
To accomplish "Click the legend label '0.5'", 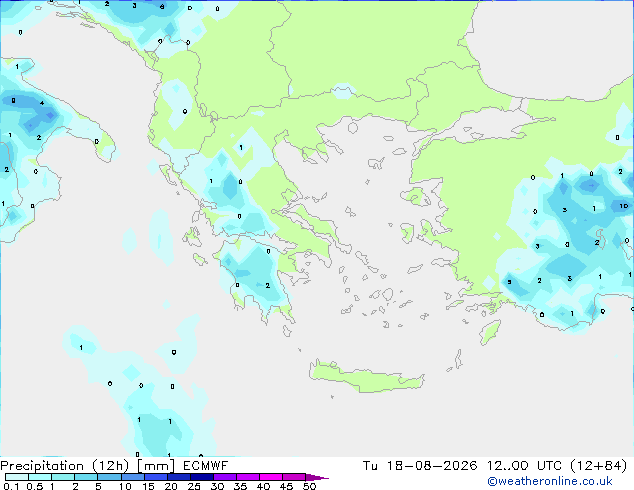I will coord(35,486).
